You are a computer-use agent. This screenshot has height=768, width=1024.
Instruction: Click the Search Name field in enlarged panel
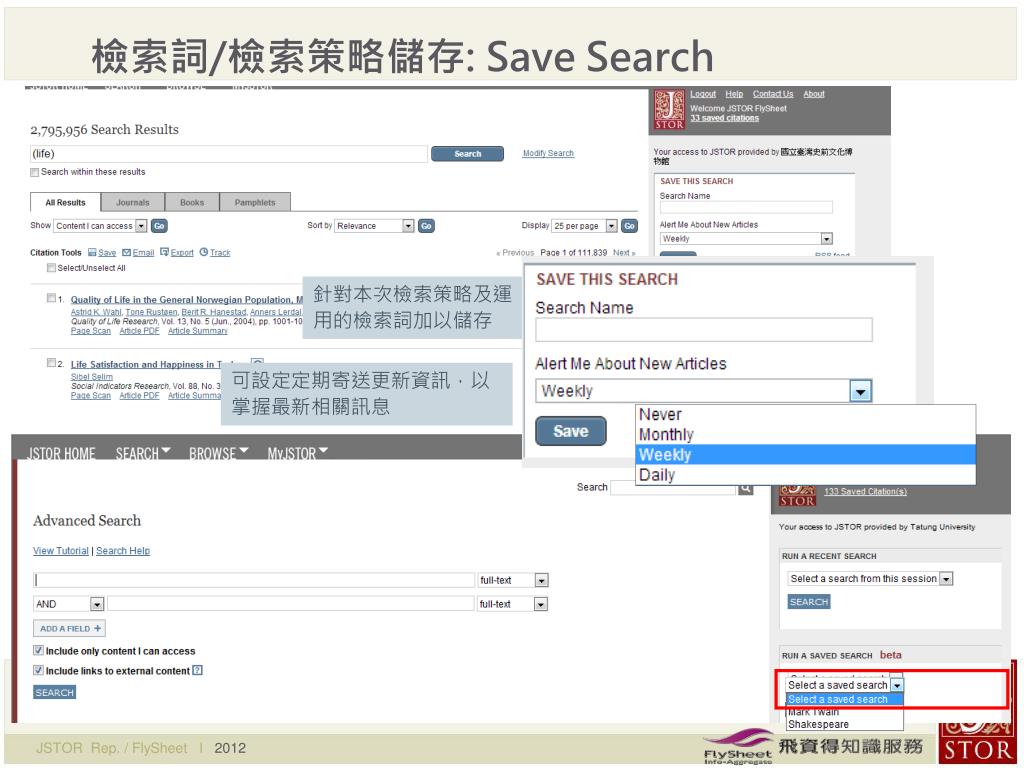(703, 330)
